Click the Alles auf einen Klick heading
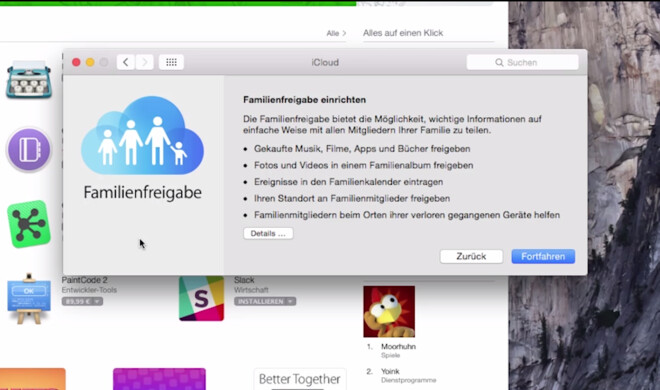The image size is (660, 390). tap(403, 33)
